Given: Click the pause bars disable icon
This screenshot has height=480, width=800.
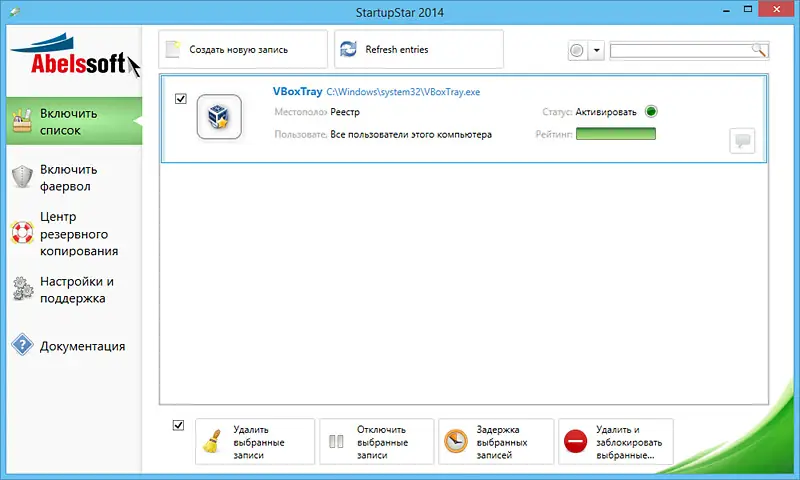Looking at the screenshot, I should [336, 442].
